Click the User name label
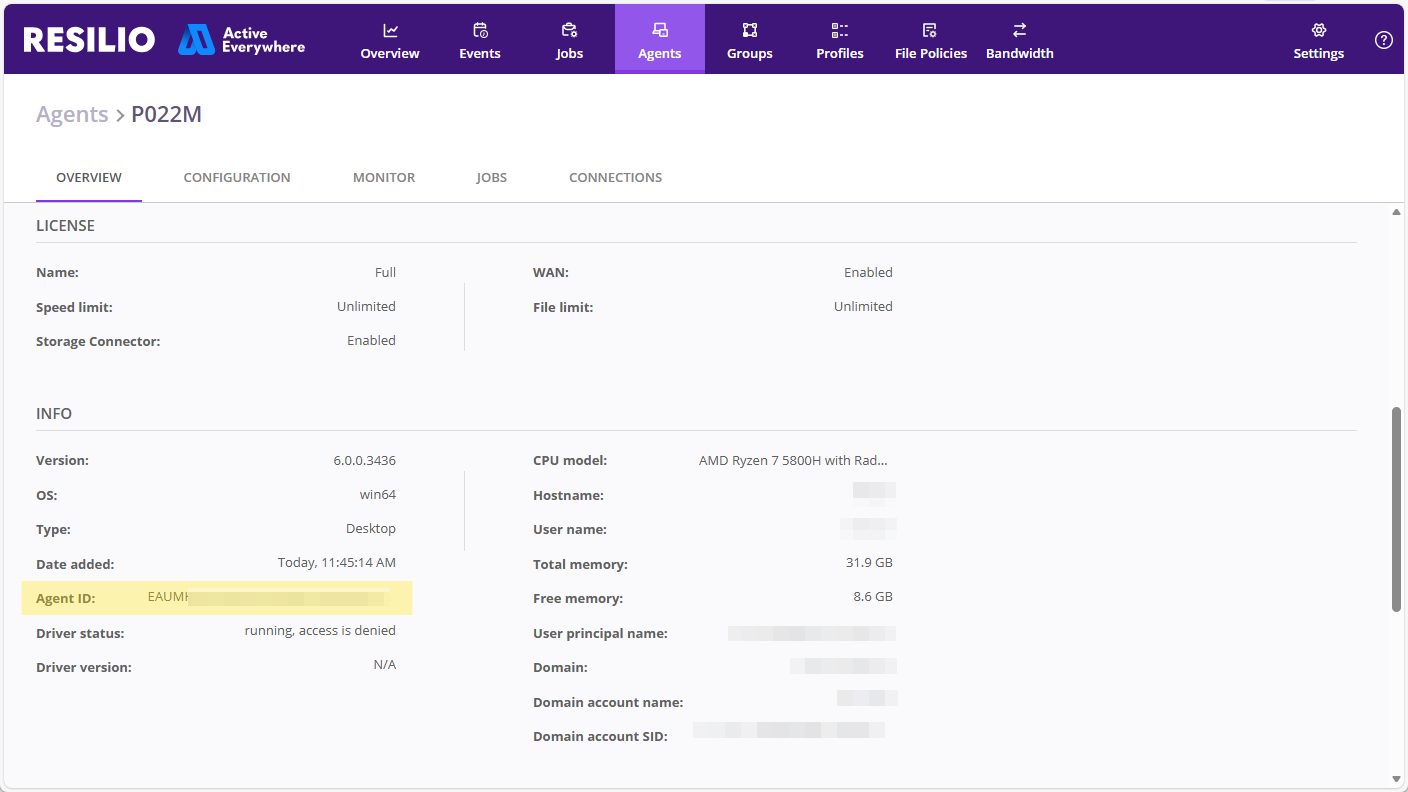The height and width of the screenshot is (792, 1408). [570, 529]
